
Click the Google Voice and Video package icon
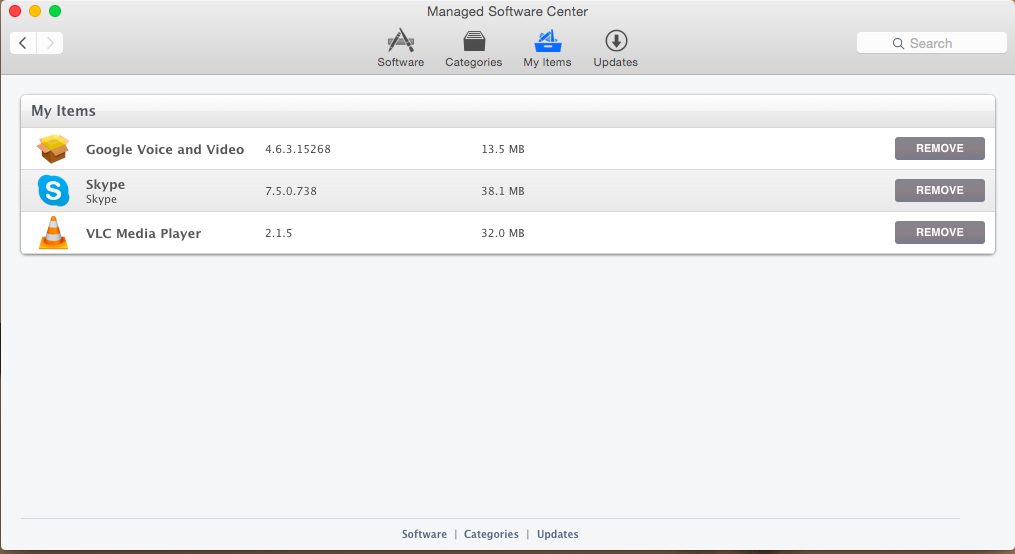point(53,148)
